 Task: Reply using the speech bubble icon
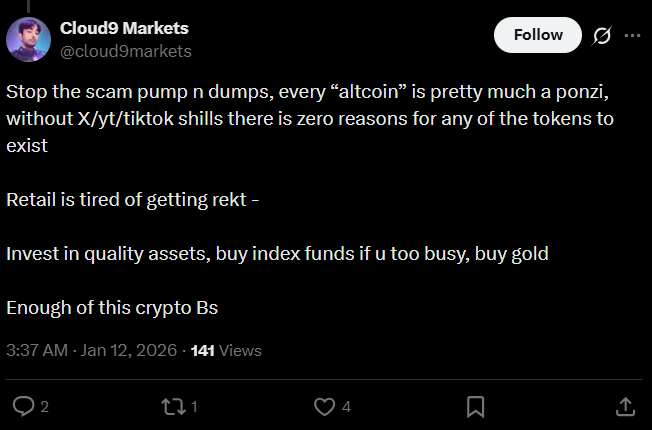tap(23, 406)
